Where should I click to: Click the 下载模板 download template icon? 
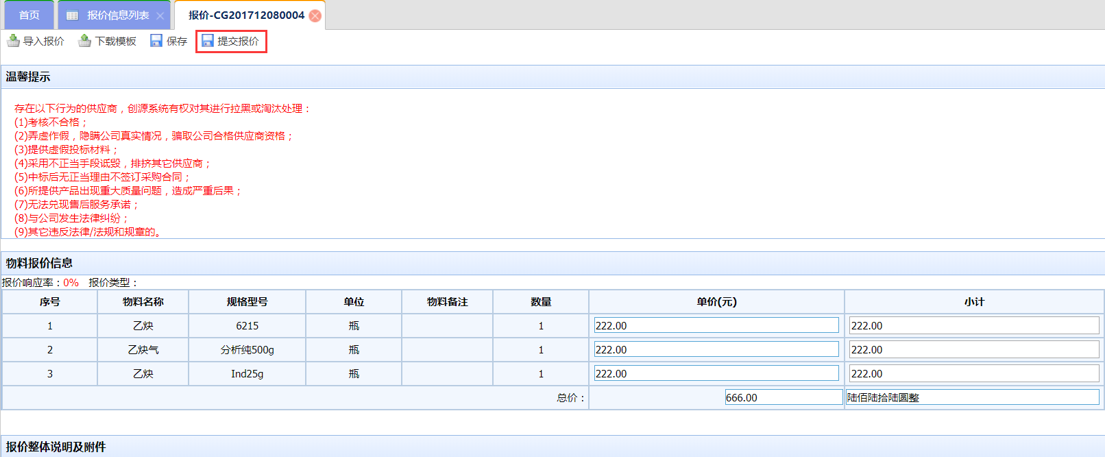85,41
